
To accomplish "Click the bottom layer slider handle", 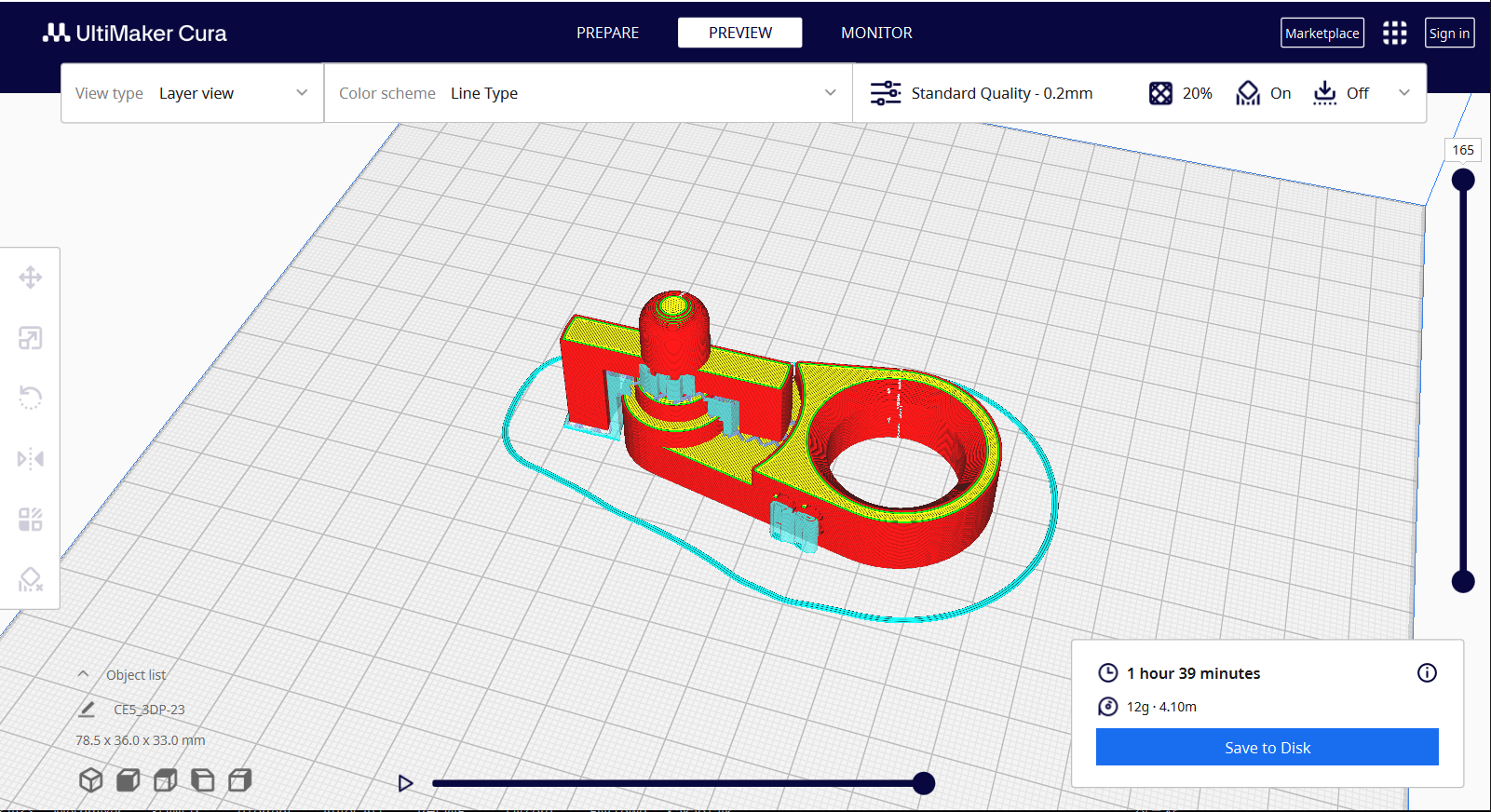I will 1463,582.
